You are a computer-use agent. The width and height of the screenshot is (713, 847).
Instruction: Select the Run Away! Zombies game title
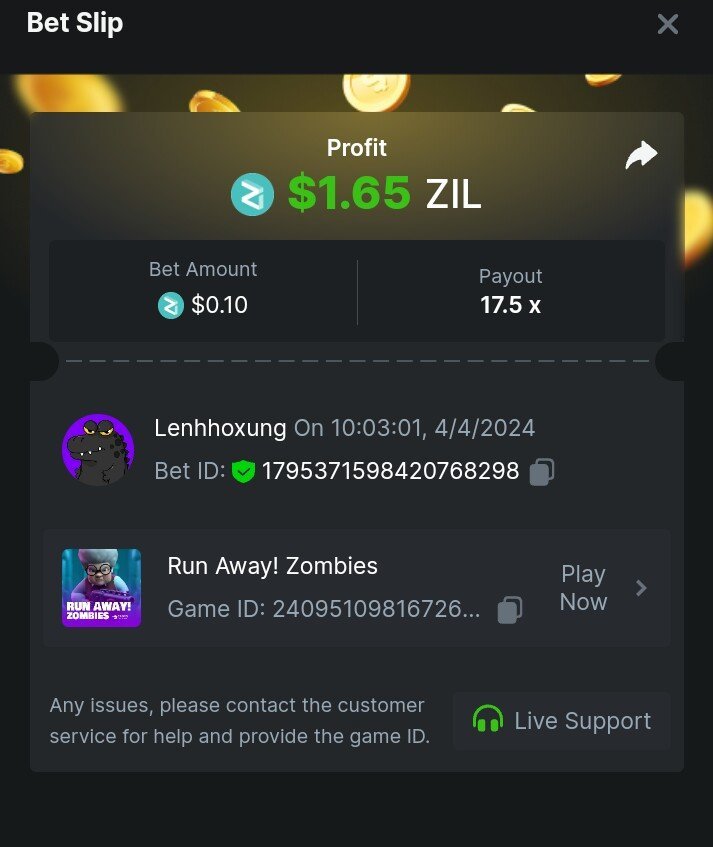pyautogui.click(x=273, y=566)
